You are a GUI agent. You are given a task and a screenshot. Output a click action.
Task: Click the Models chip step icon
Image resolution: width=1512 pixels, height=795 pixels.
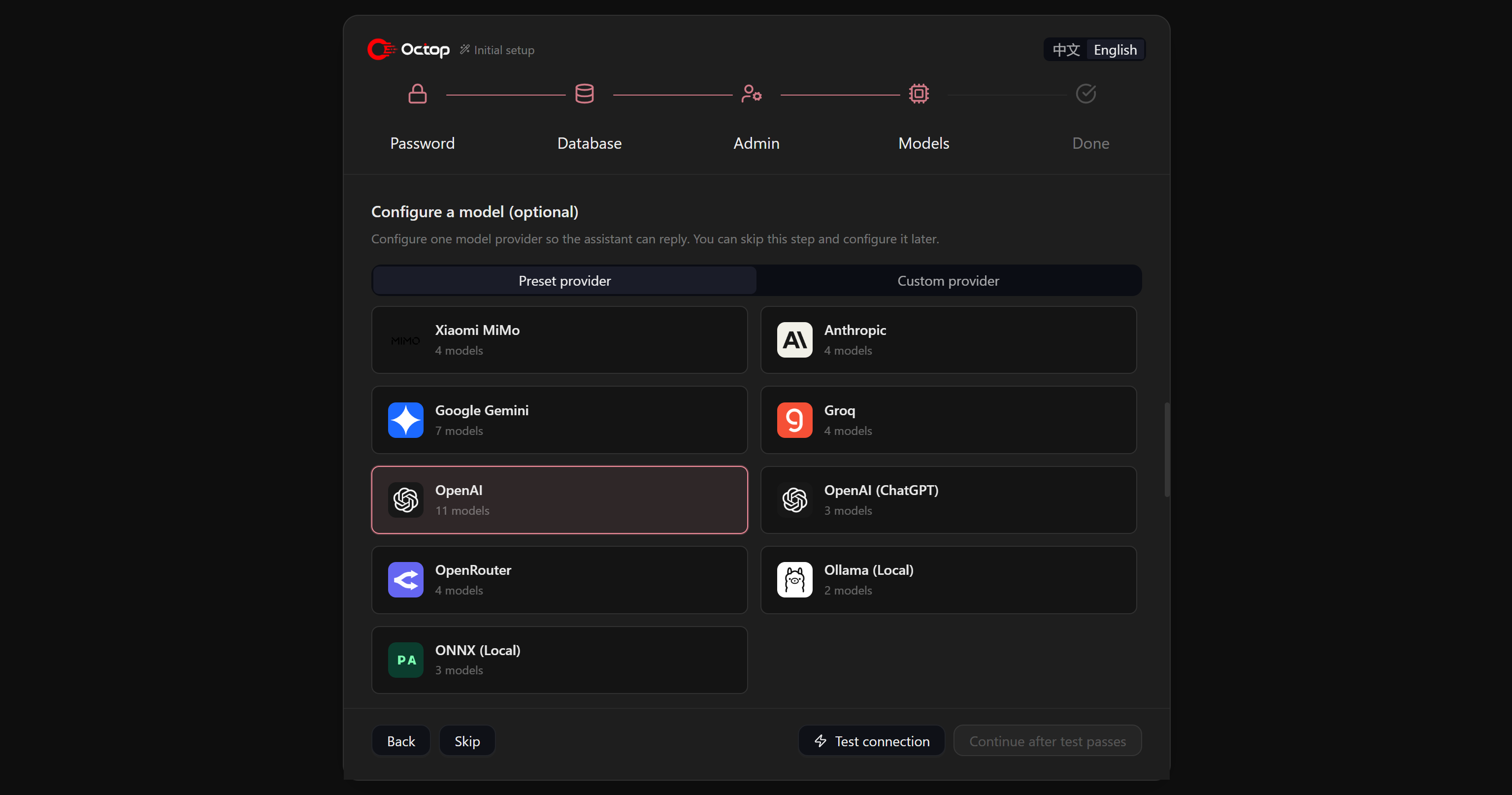click(x=919, y=94)
